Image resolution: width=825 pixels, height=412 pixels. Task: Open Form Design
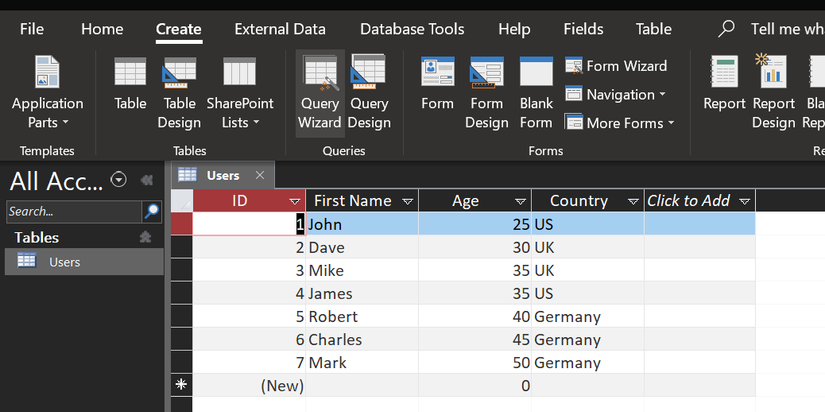click(x=486, y=94)
